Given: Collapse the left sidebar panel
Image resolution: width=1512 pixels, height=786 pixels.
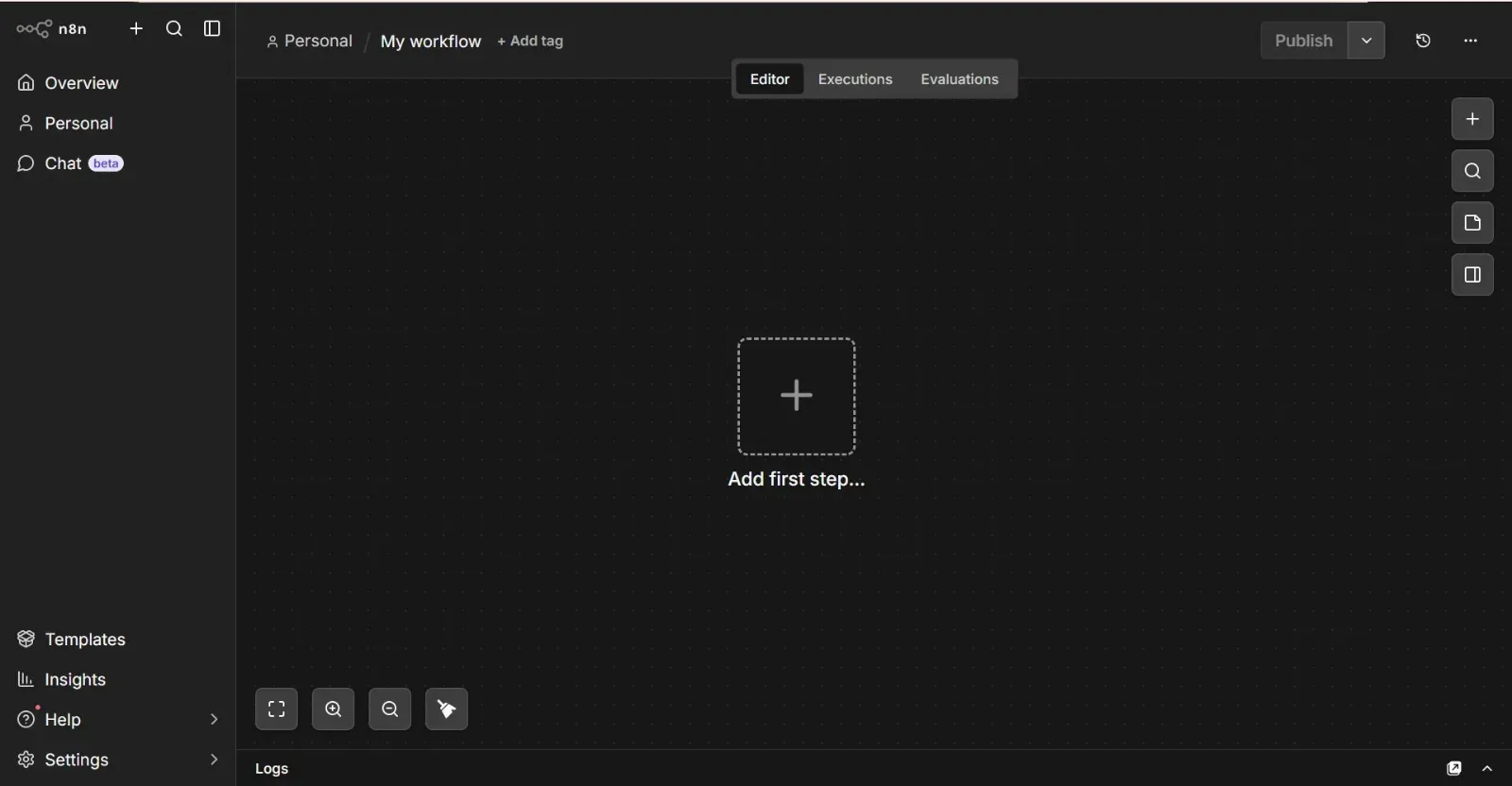Looking at the screenshot, I should click(x=212, y=29).
